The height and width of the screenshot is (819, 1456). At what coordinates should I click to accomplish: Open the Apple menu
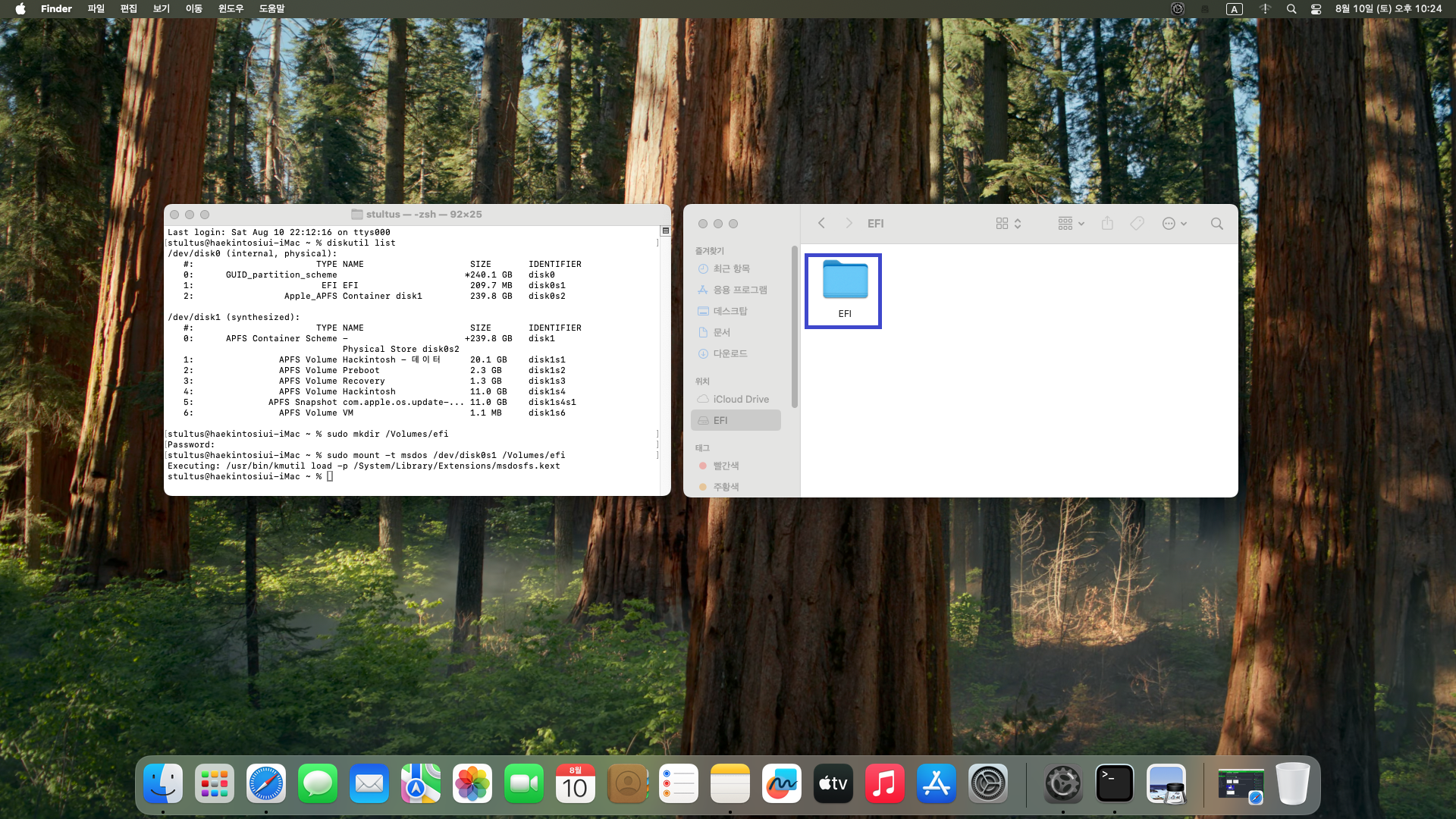point(20,9)
